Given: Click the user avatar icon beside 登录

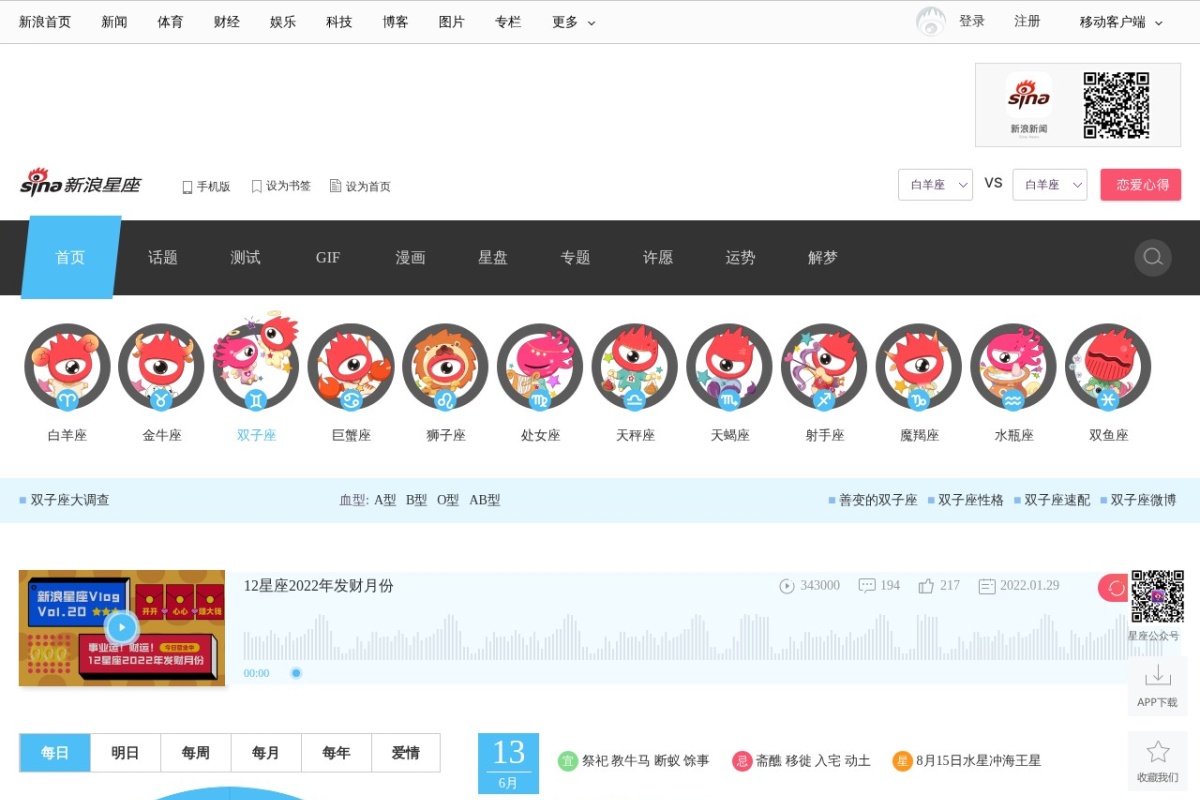Looking at the screenshot, I should click(x=931, y=21).
